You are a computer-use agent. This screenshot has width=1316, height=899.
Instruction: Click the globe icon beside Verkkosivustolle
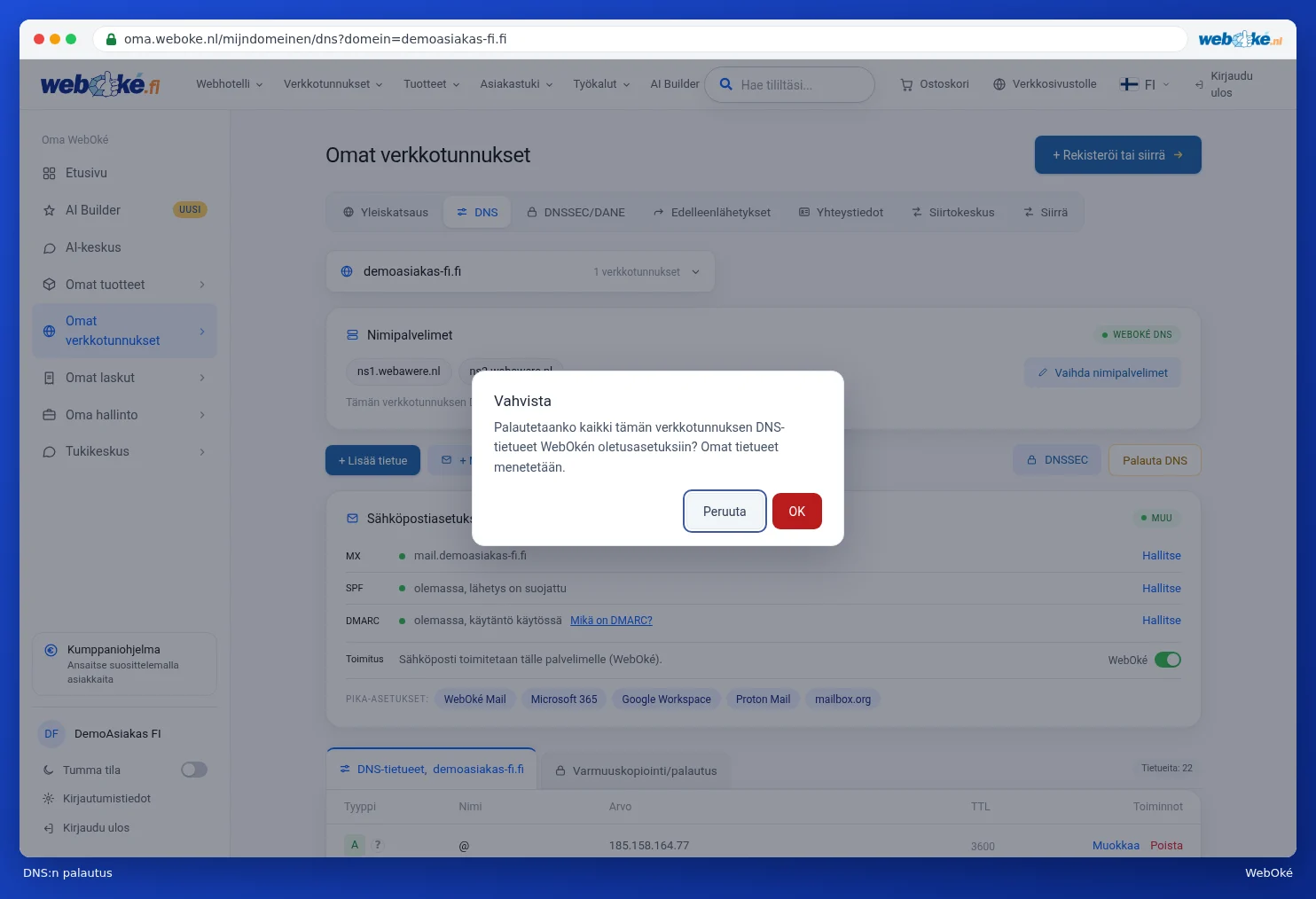(x=999, y=84)
